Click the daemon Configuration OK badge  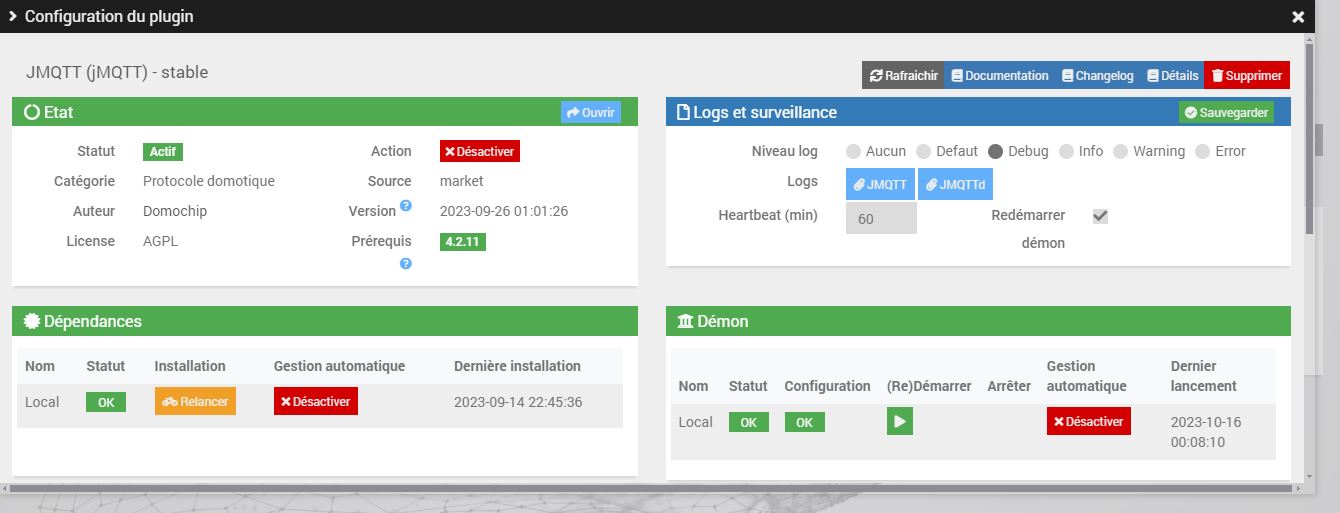(805, 423)
